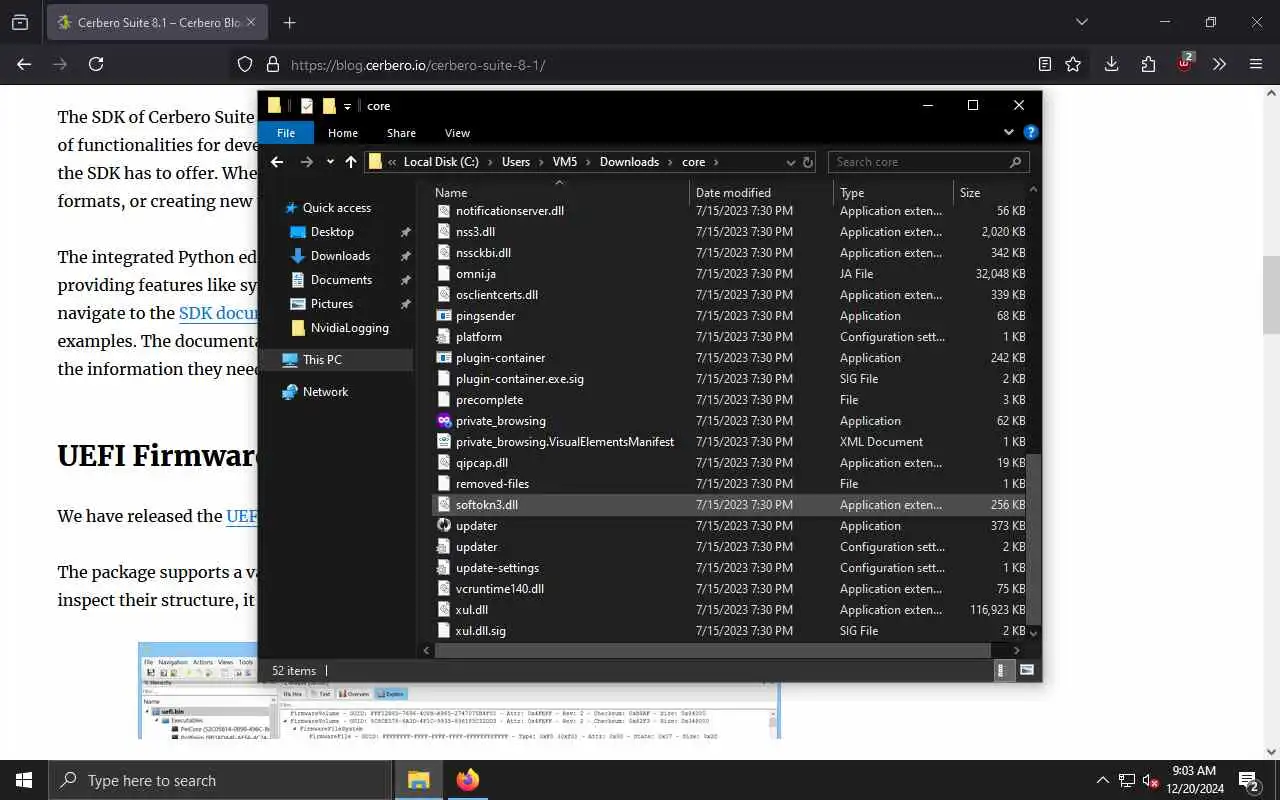The width and height of the screenshot is (1280, 800).
Task: Bookmark this page with the star icon
Action: tap(1073, 64)
